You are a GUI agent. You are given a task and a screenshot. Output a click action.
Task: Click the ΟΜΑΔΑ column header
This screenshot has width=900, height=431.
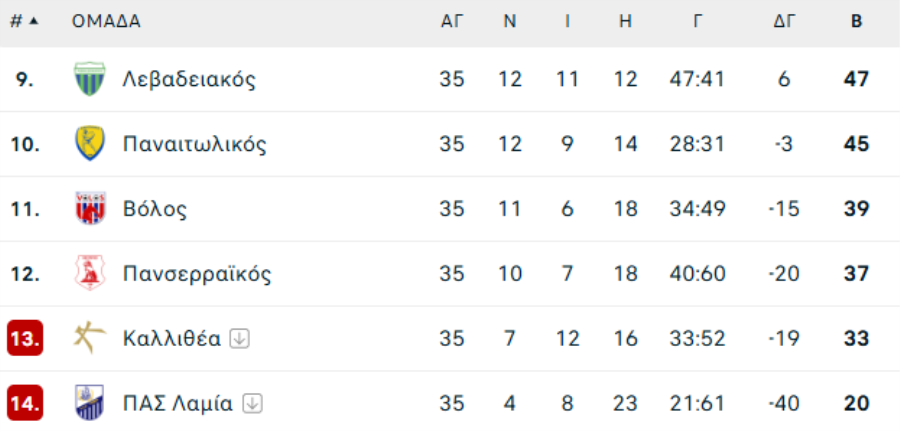pyautogui.click(x=106, y=21)
